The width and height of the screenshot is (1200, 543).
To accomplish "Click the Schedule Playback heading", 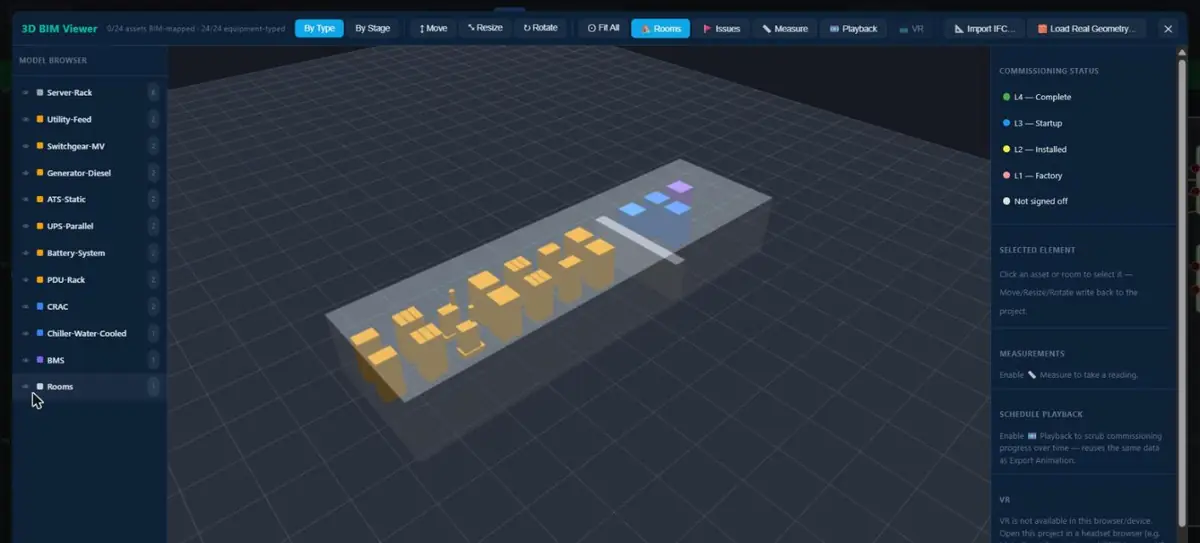I will 1041,413.
